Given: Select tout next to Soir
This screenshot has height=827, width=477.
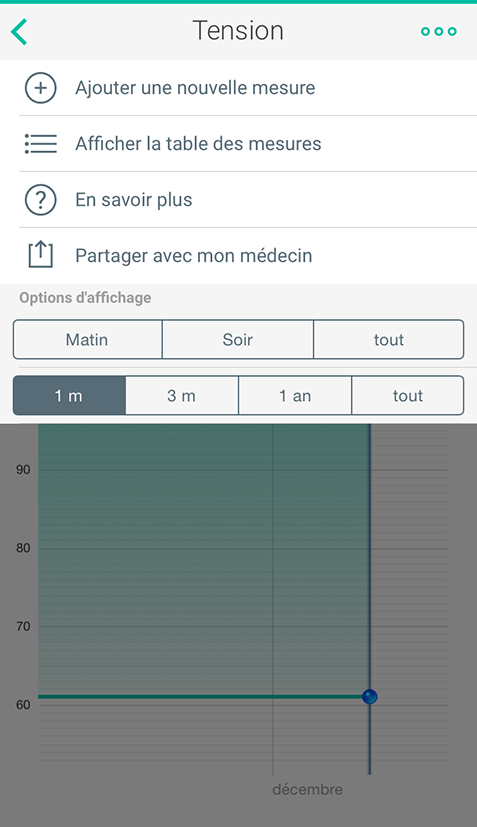Looking at the screenshot, I should 389,339.
